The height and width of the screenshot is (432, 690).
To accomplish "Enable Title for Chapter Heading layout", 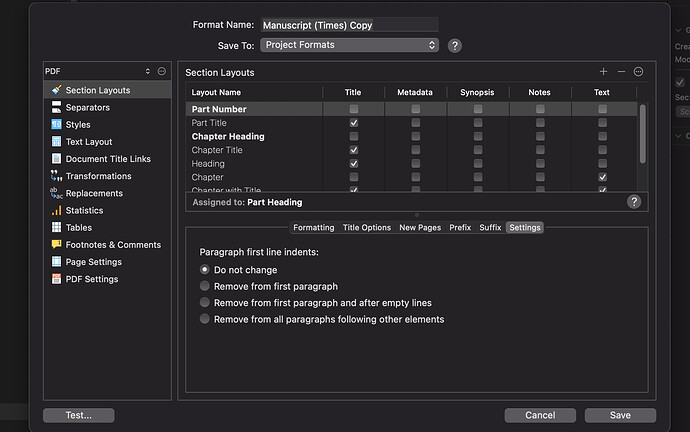I will tap(353, 136).
